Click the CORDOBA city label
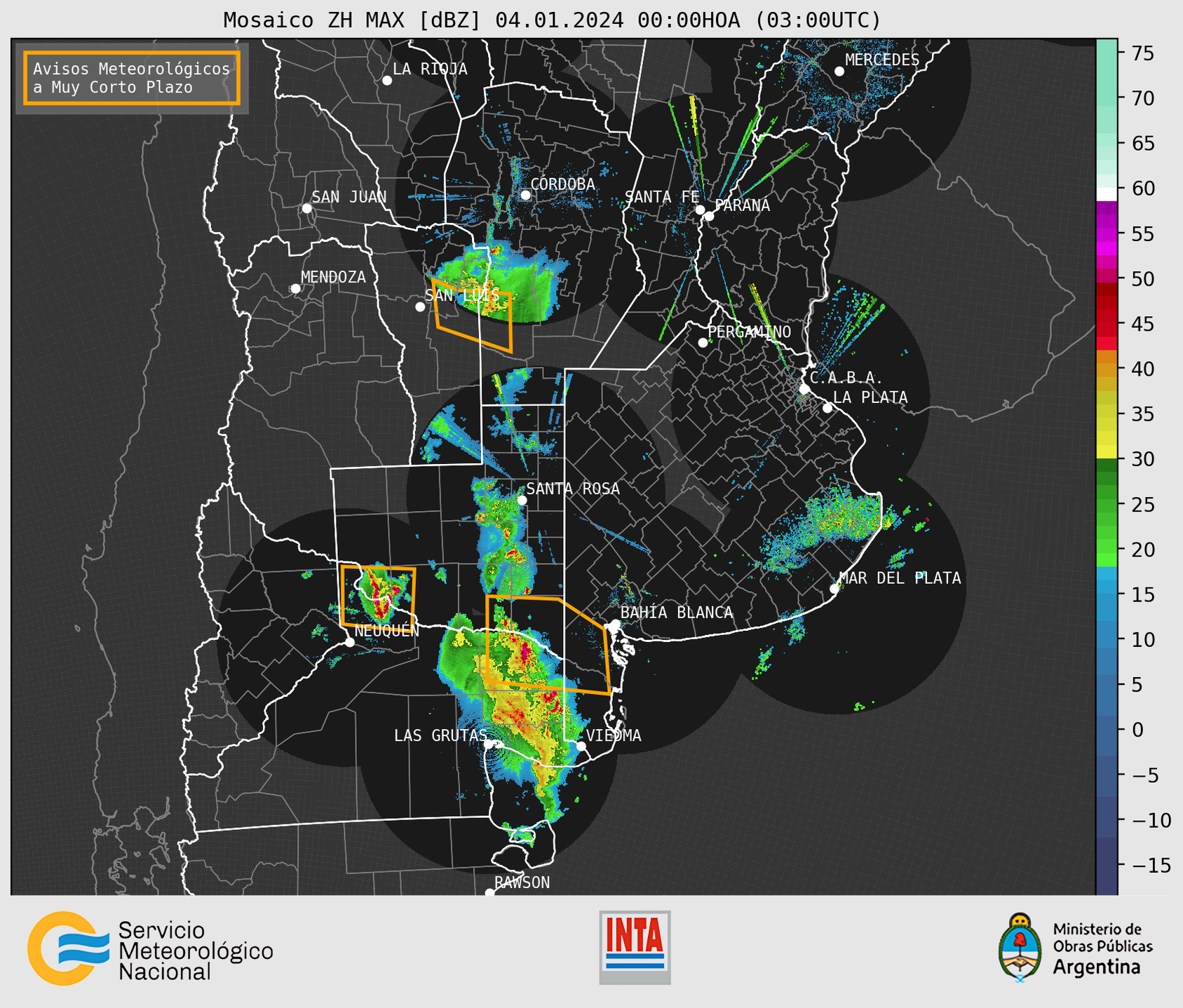This screenshot has height=1008, width=1183. click(x=562, y=184)
